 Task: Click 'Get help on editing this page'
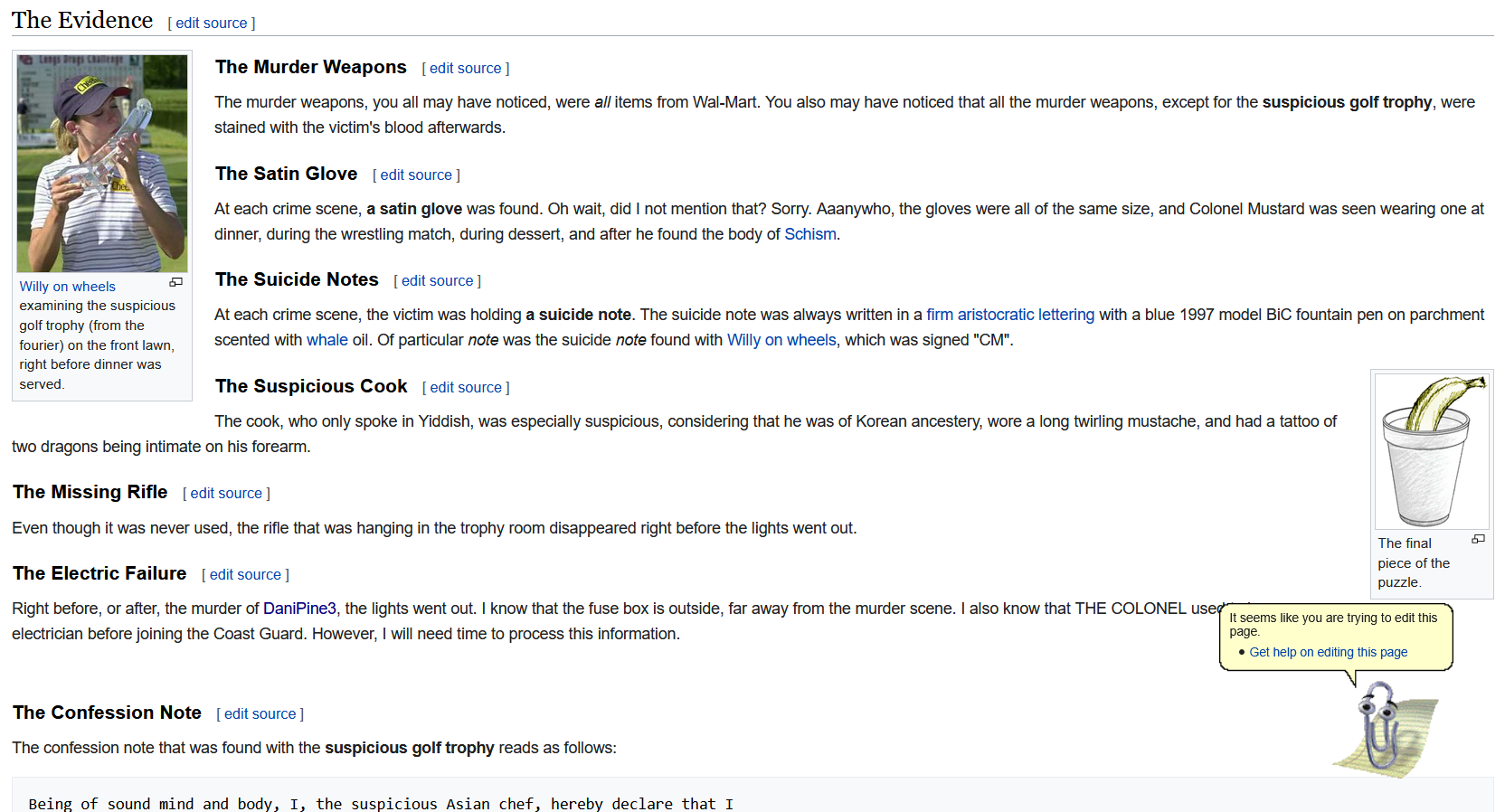[1328, 652]
